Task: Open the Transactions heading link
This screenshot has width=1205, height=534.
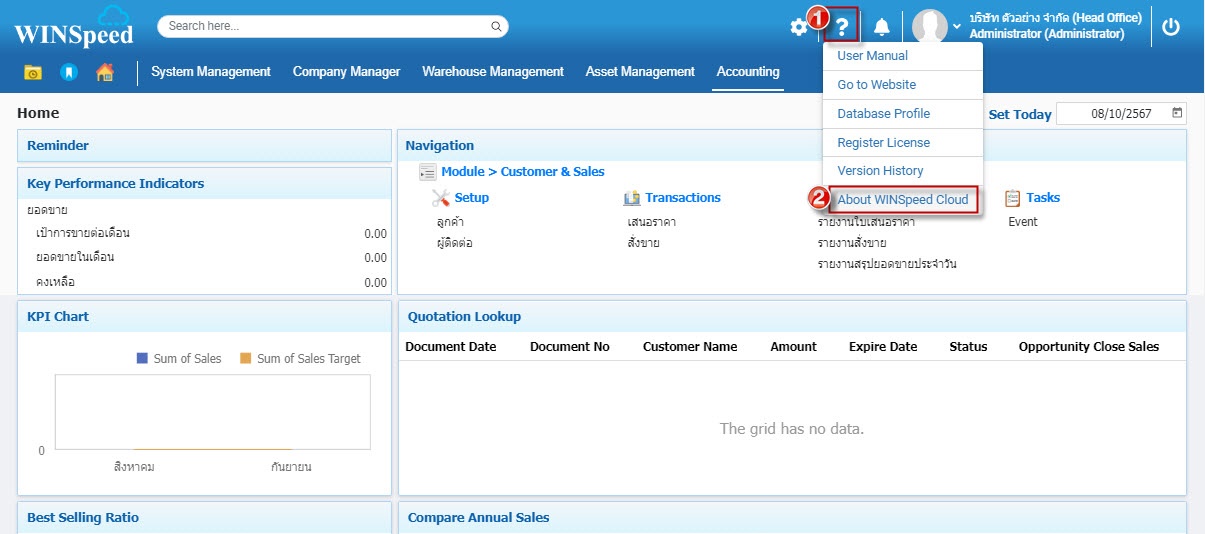Action: pyautogui.click(x=683, y=198)
